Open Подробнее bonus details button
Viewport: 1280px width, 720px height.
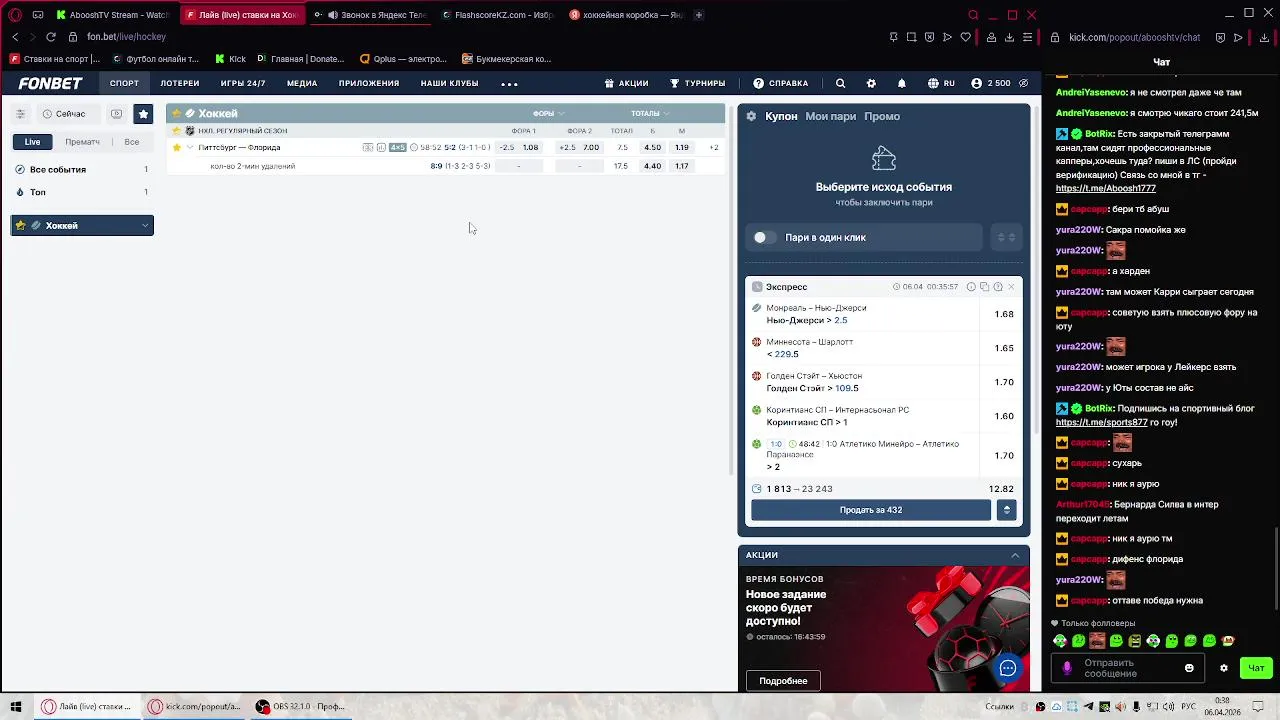point(783,681)
